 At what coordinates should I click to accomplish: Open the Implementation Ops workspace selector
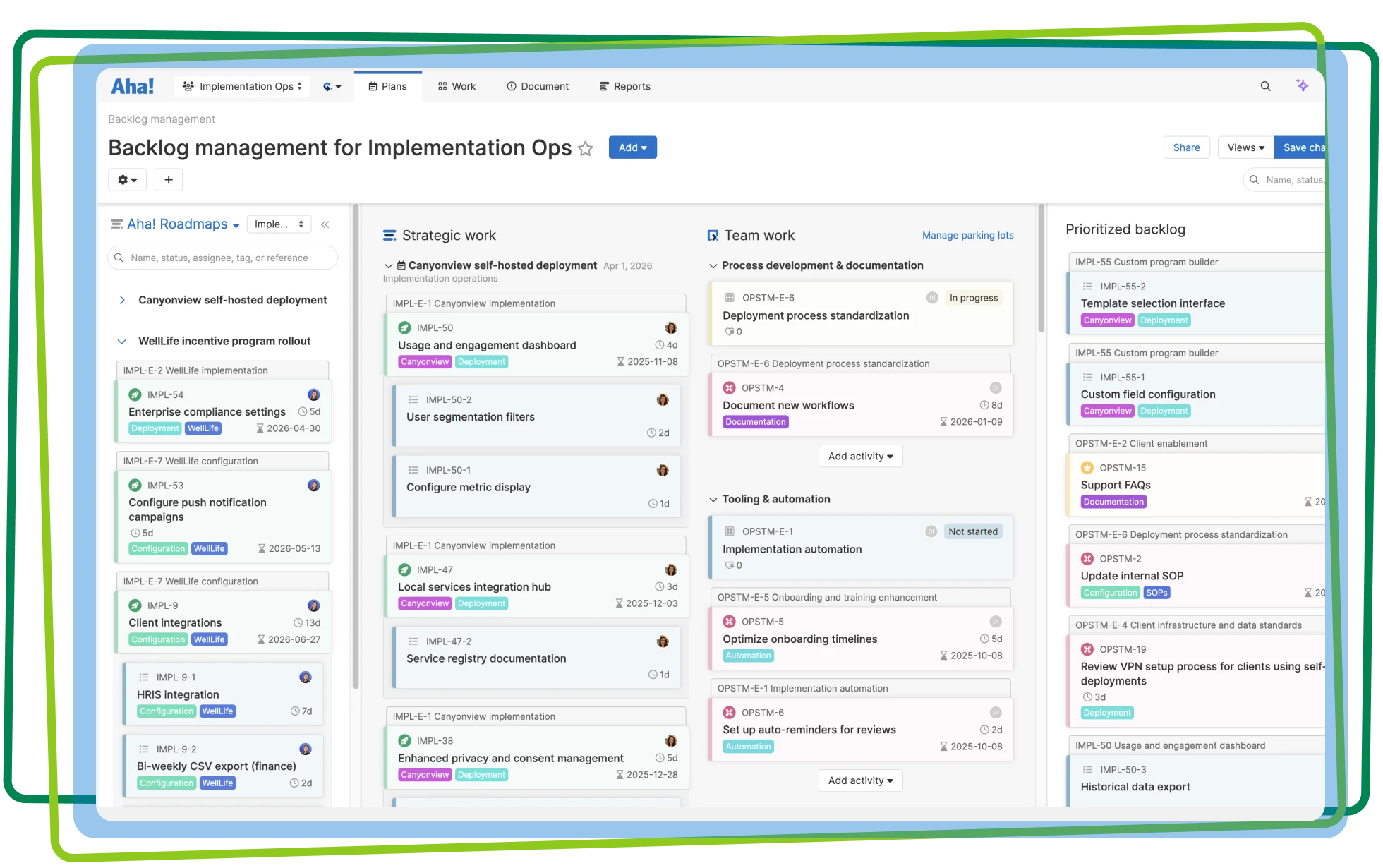coord(242,86)
